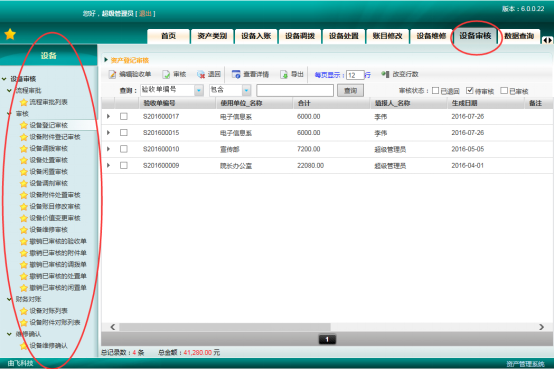The width and height of the screenshot is (554, 370).
Task: Uncheck the 待审核 status checkbox
Action: [470, 91]
